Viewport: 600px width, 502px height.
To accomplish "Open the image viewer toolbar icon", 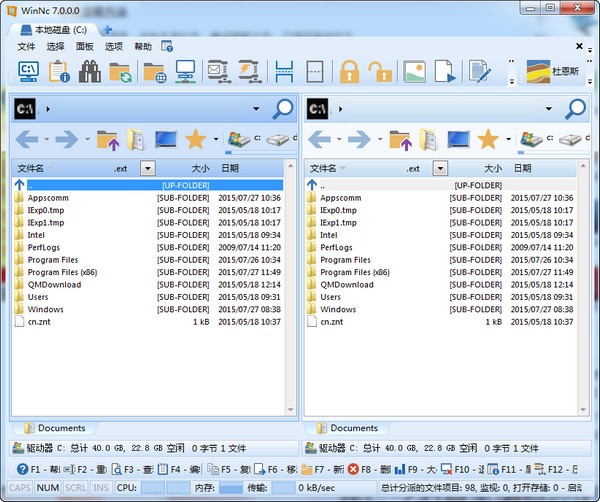I will coord(414,72).
